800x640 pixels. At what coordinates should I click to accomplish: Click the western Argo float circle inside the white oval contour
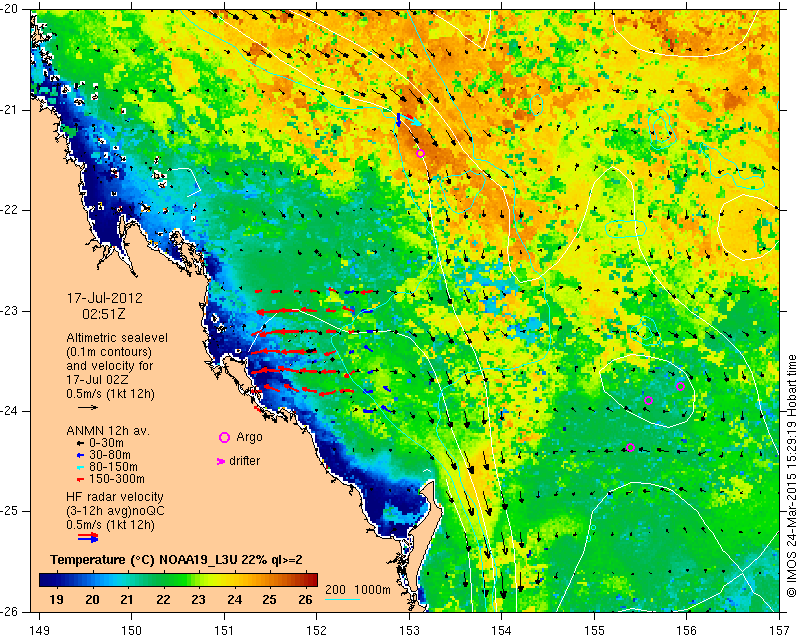pos(648,401)
